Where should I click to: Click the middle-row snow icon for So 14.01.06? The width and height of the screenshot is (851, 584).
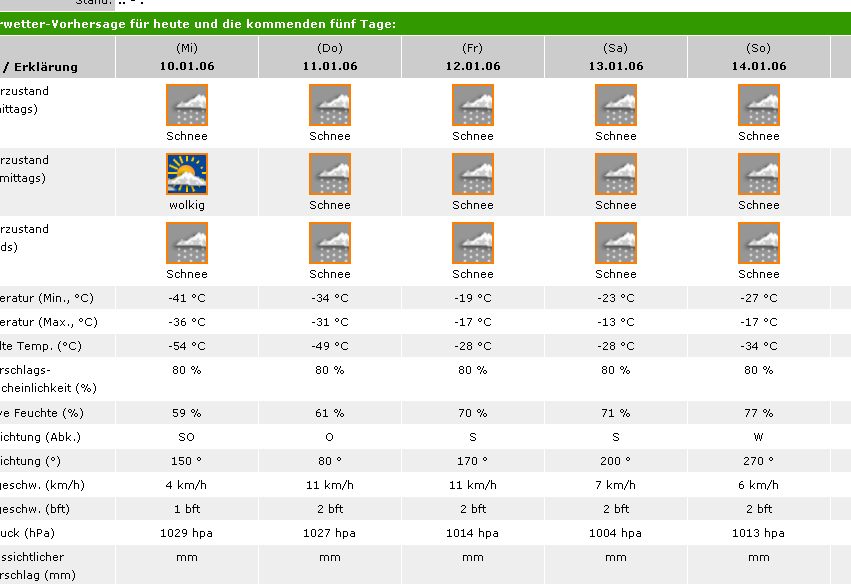click(759, 174)
